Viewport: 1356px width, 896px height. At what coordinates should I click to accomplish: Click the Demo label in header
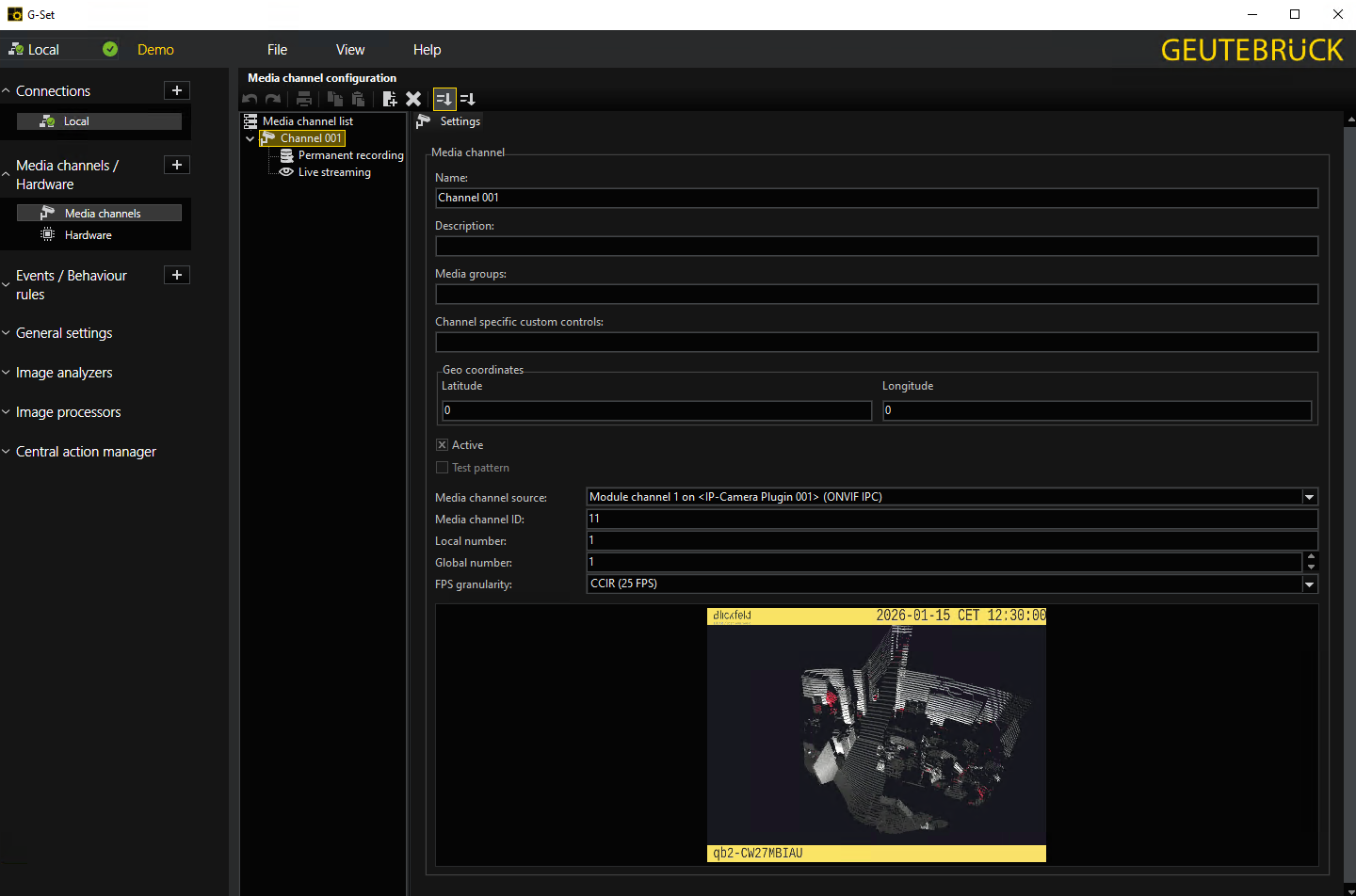click(155, 50)
